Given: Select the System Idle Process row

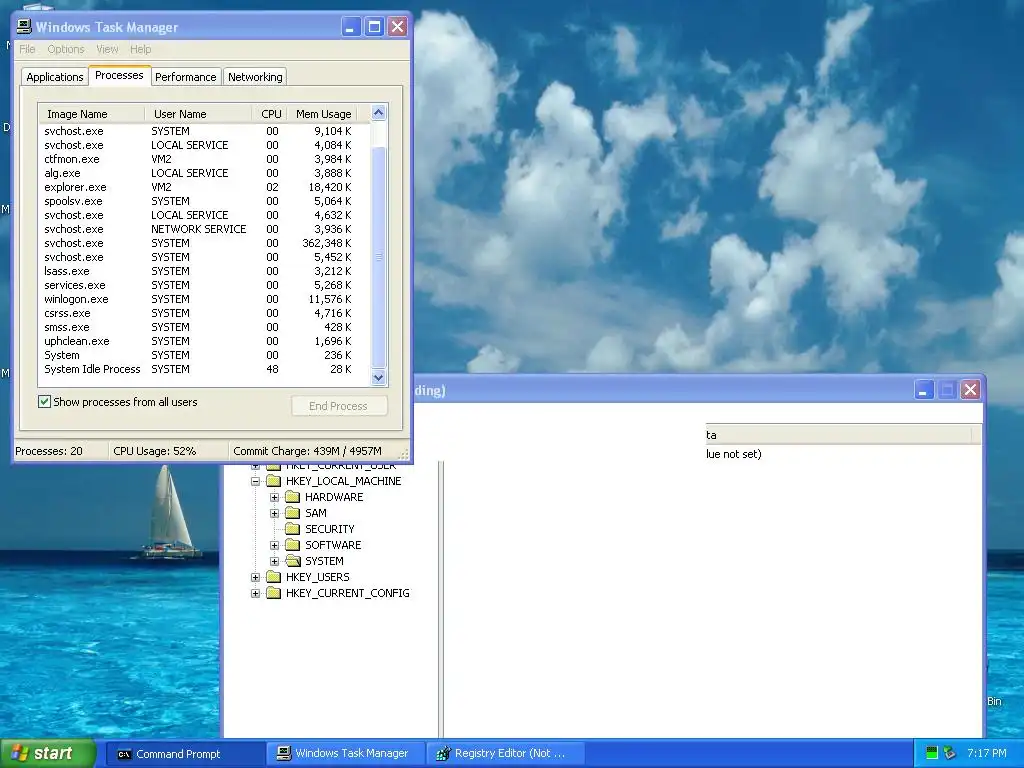Looking at the screenshot, I should tap(204, 370).
